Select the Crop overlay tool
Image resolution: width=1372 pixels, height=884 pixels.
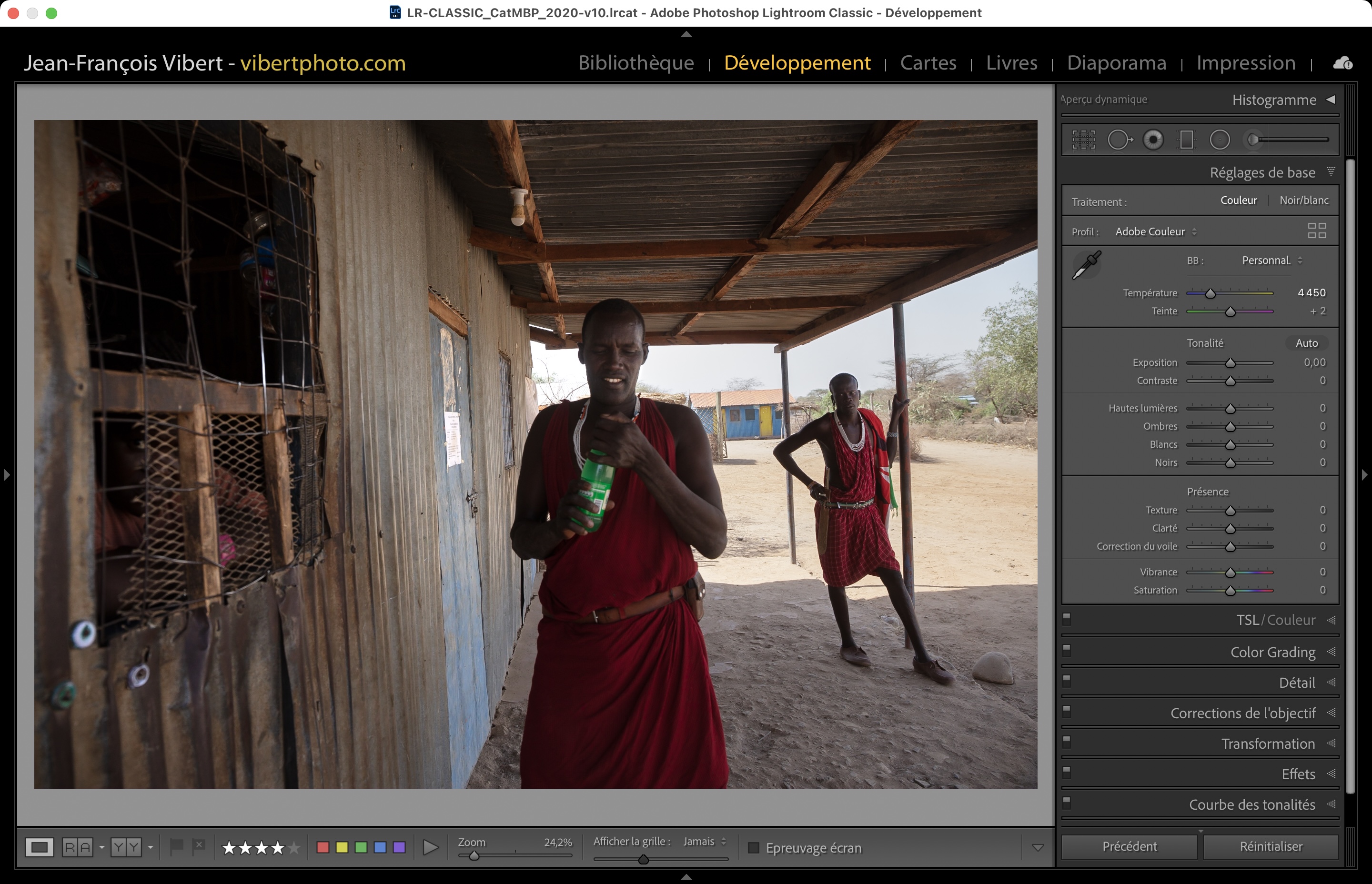coord(1083,140)
